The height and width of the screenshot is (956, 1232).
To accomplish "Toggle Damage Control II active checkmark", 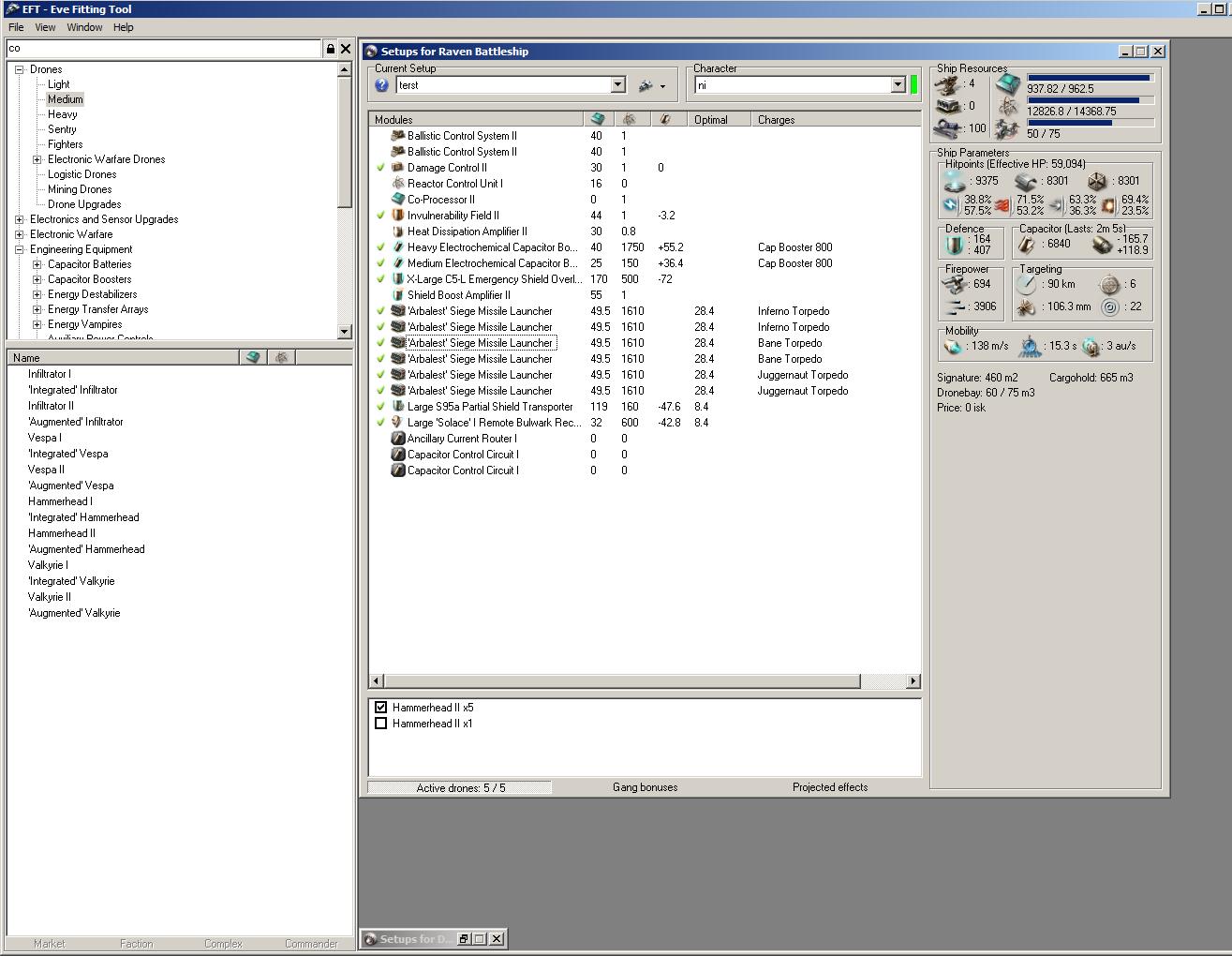I will 381,168.
